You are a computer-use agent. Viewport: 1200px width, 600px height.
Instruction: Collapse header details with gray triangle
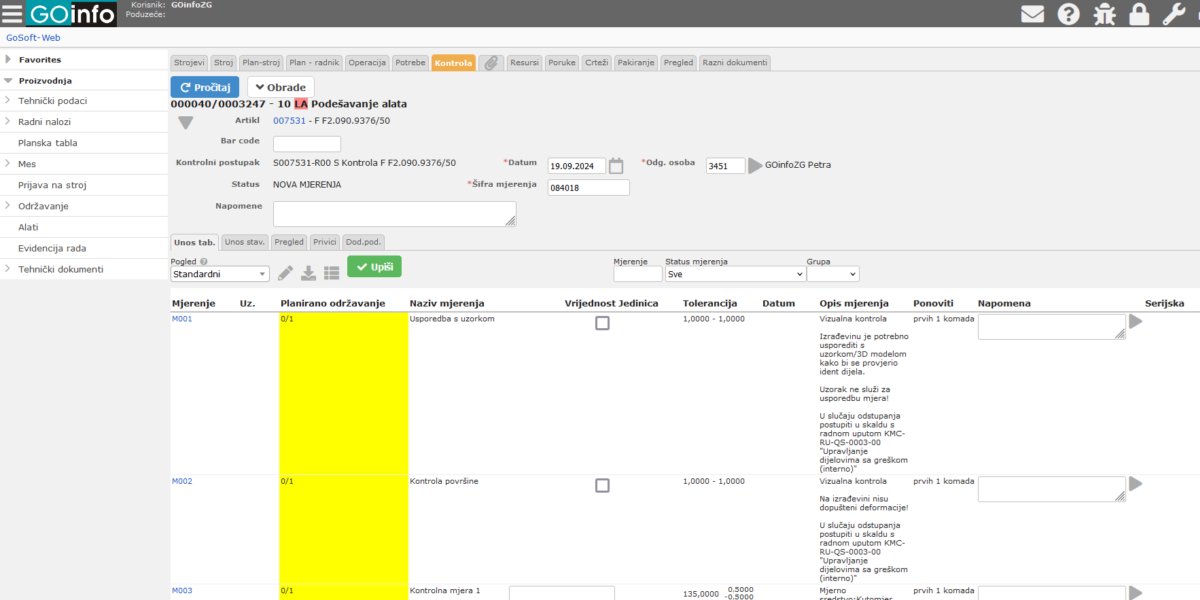185,123
